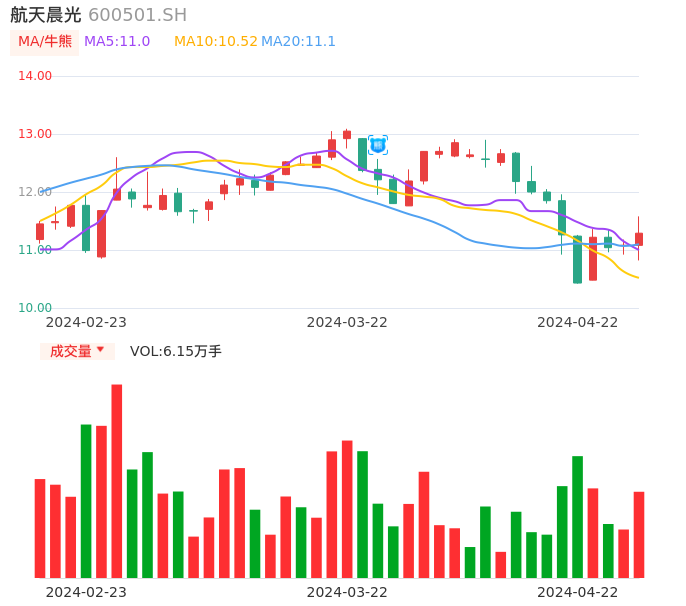The height and width of the screenshot is (606, 686).
Task: Click the blue event marker on the candlestick chart
Action: tap(377, 145)
